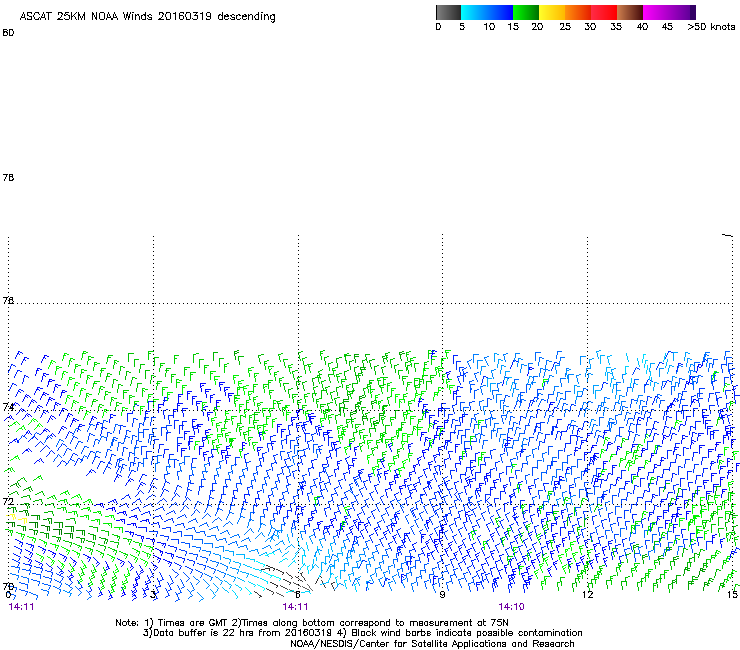Click the 74 latitude axis label
Viewport: 740px width, 650px height.
coord(8,407)
